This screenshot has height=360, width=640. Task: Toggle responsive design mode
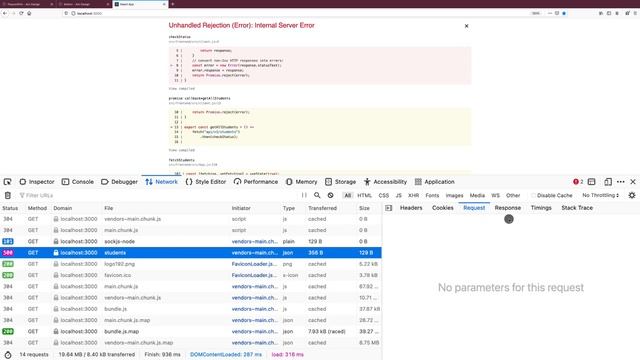coord(608,182)
